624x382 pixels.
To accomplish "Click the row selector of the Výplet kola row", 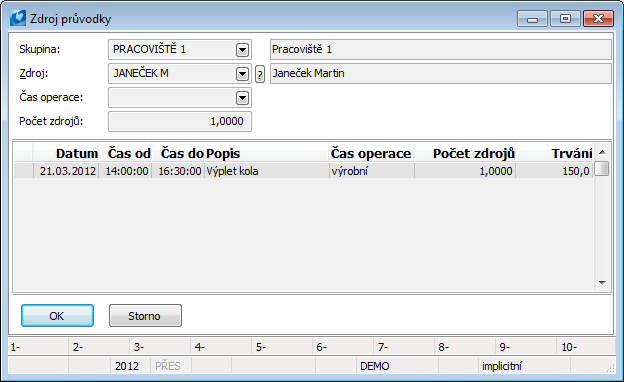I will click(x=23, y=171).
